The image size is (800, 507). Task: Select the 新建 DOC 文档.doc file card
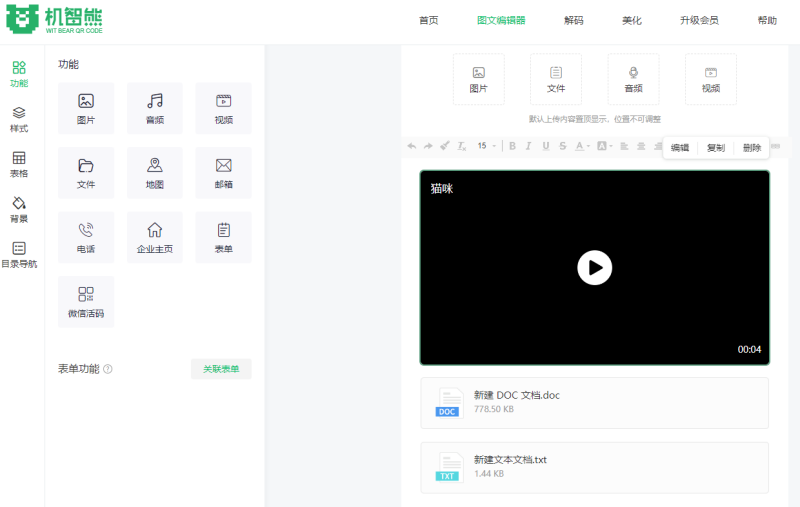pyautogui.click(x=594, y=403)
